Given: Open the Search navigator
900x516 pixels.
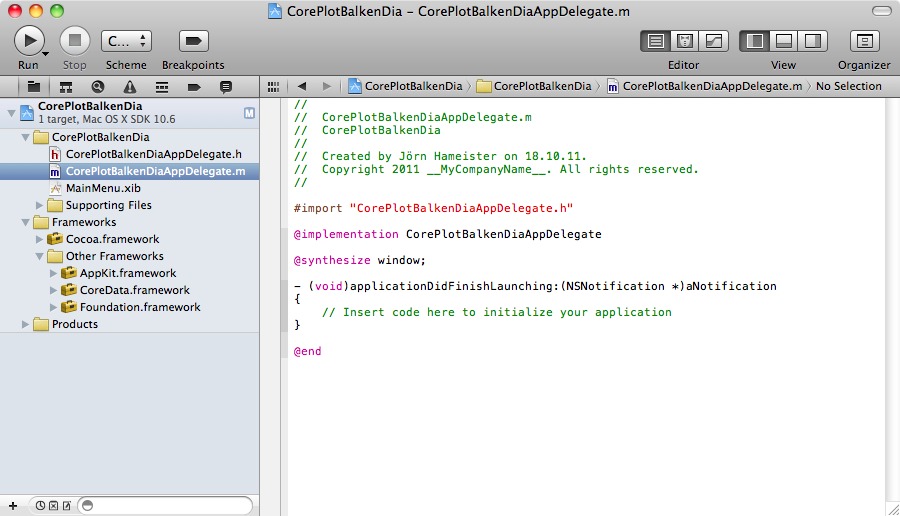Looking at the screenshot, I should 98,86.
